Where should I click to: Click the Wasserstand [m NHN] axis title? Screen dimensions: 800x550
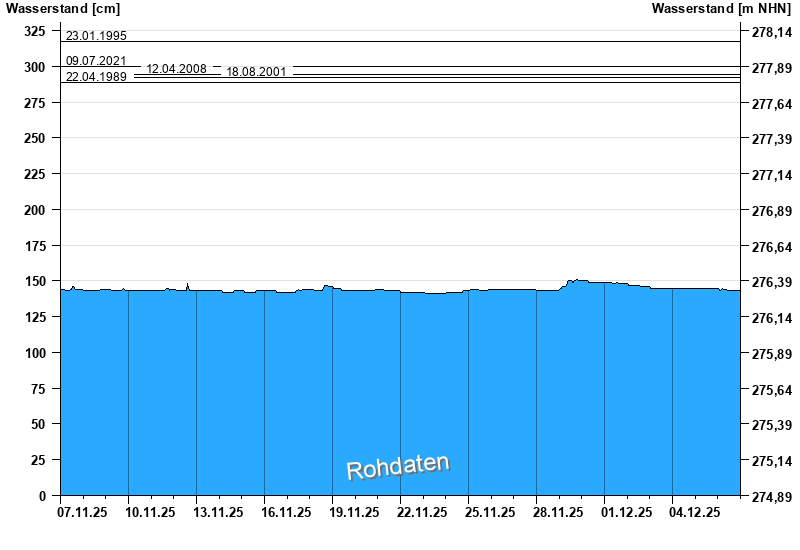[x=721, y=8]
